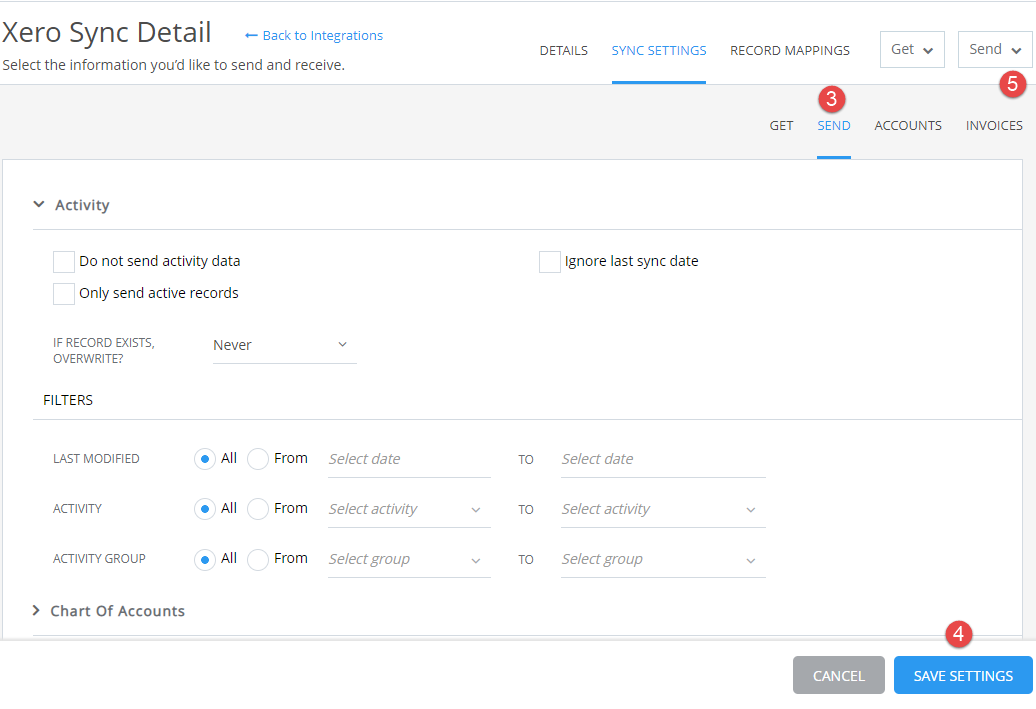Select the INVOICES sub-tab

point(994,126)
